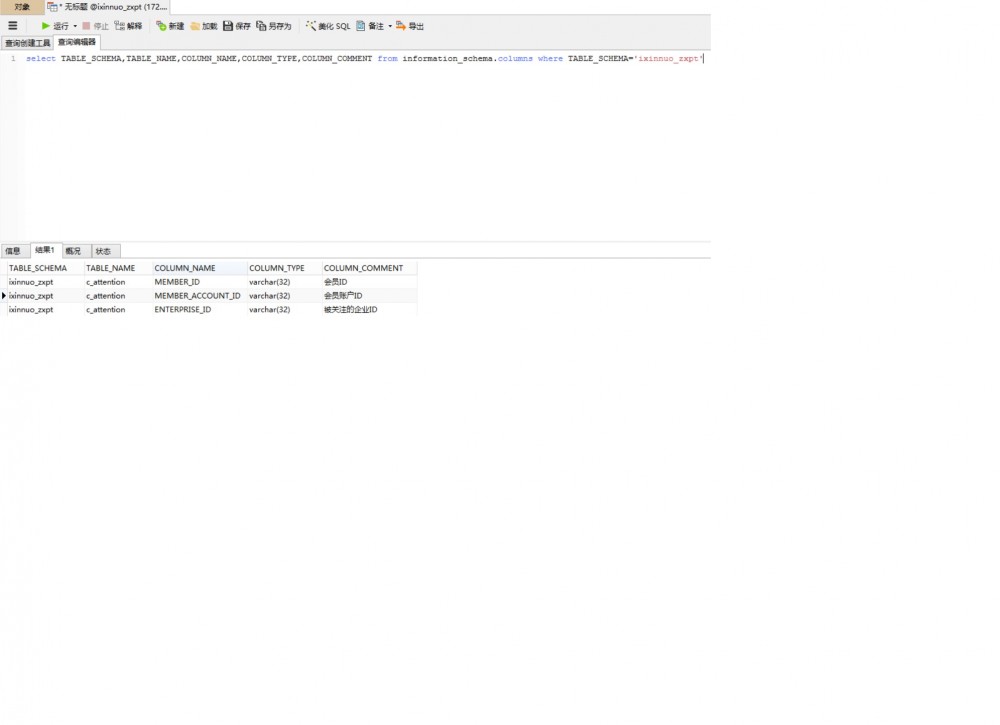Screen dimensions: 1000x725
Task: Click 解释 to explain the query
Action: coord(128,26)
